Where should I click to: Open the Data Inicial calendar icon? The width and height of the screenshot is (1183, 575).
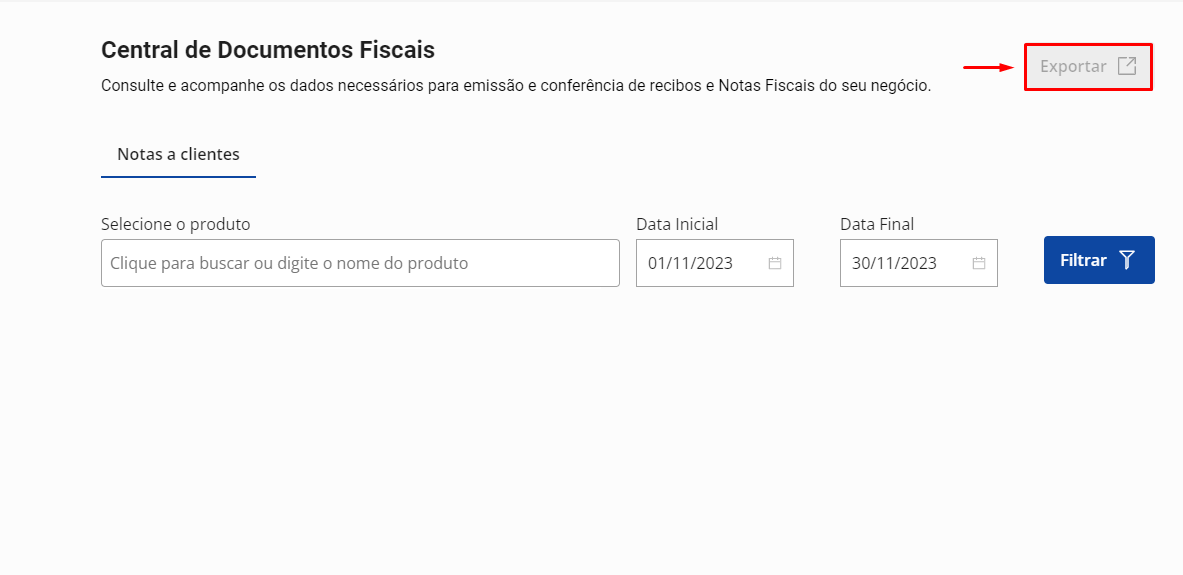coord(774,263)
